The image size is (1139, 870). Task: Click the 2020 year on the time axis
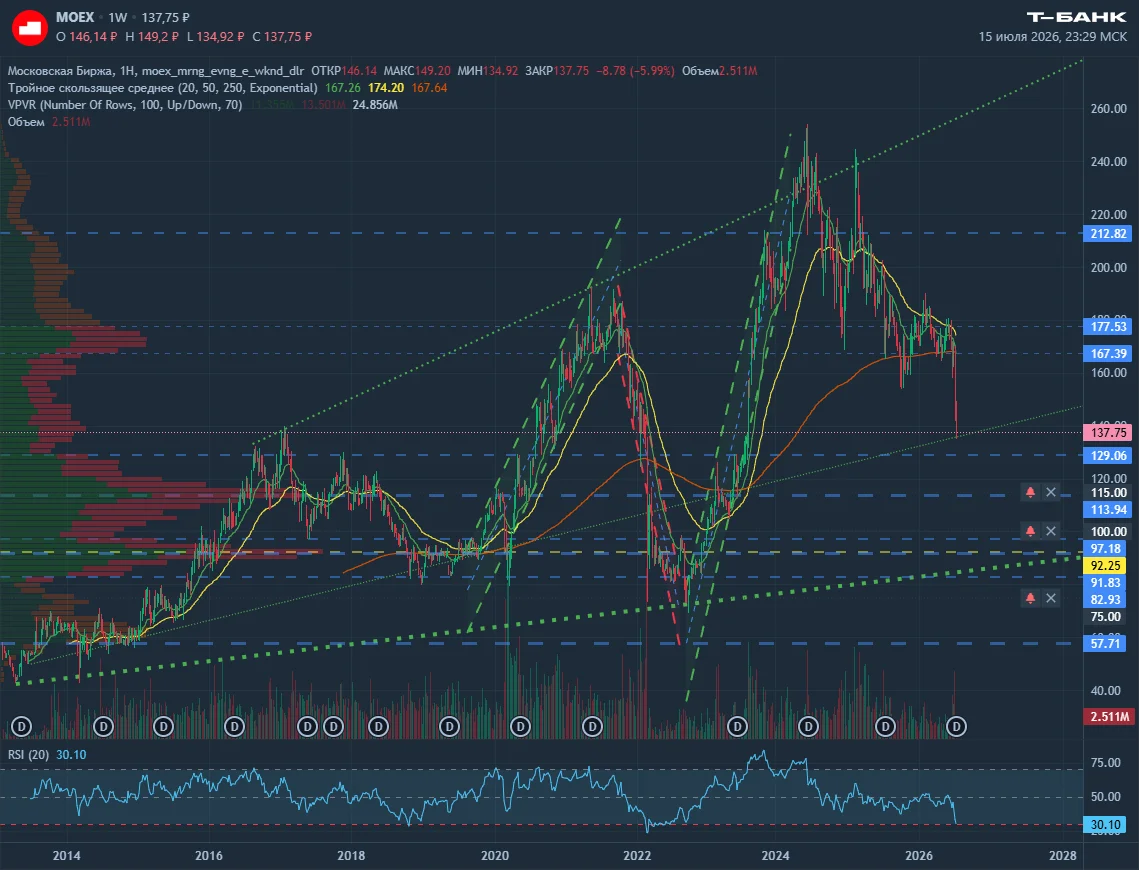[495, 855]
